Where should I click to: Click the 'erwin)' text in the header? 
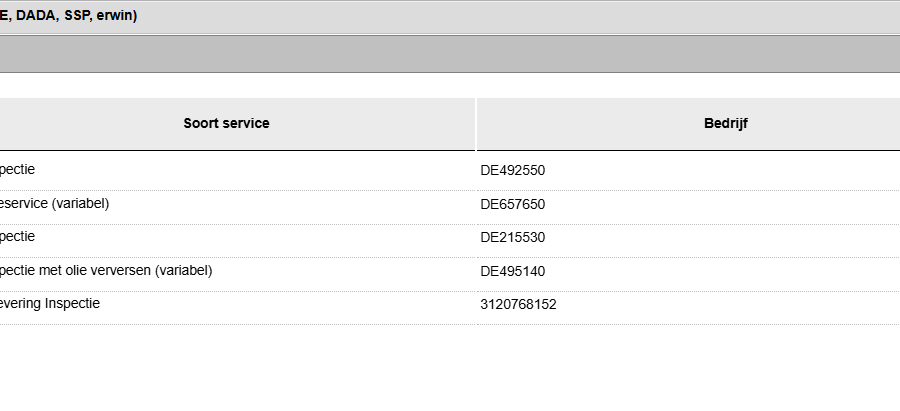coord(117,16)
